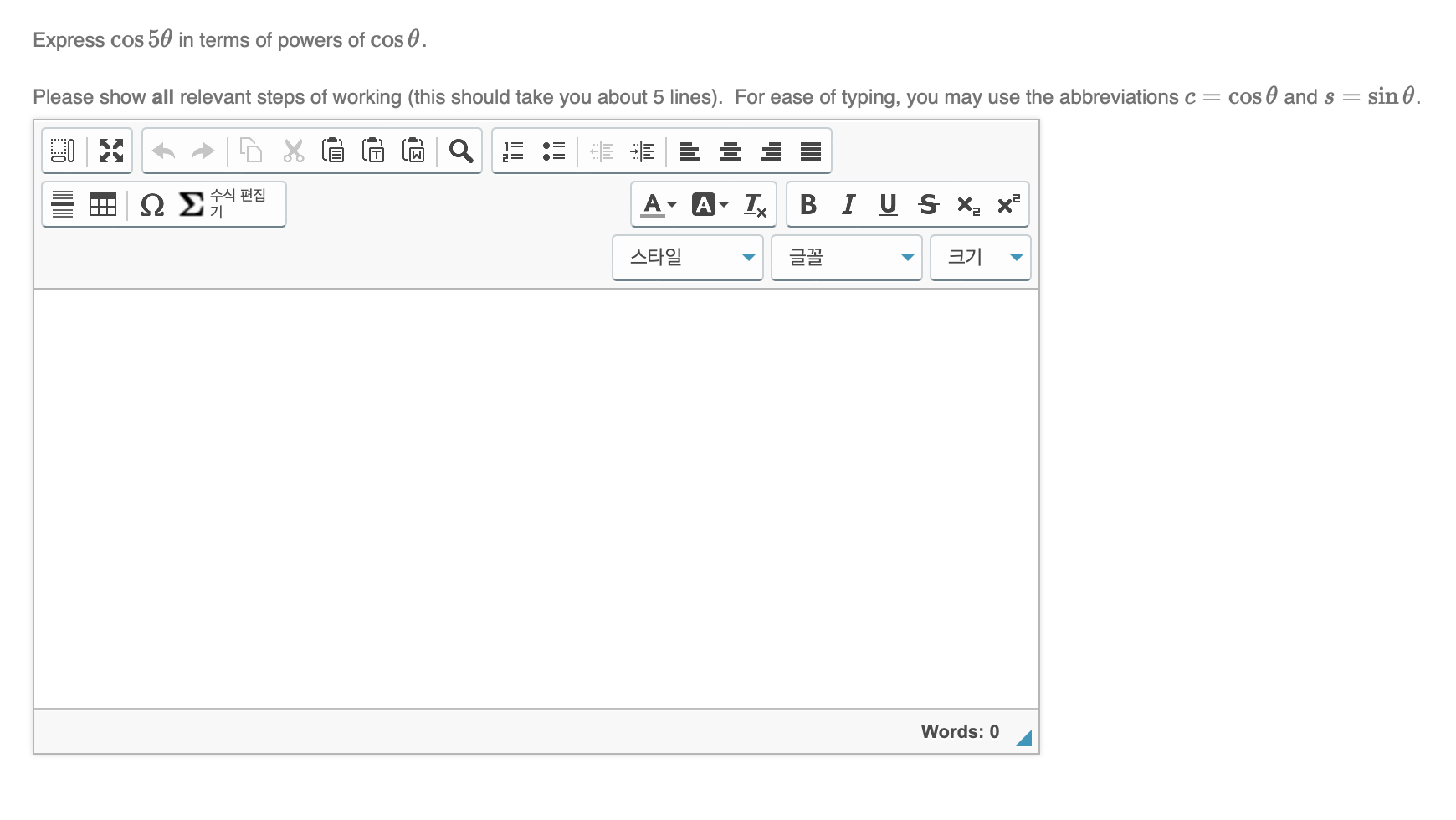
Task: Decrease the indent
Action: pyautogui.click(x=602, y=151)
